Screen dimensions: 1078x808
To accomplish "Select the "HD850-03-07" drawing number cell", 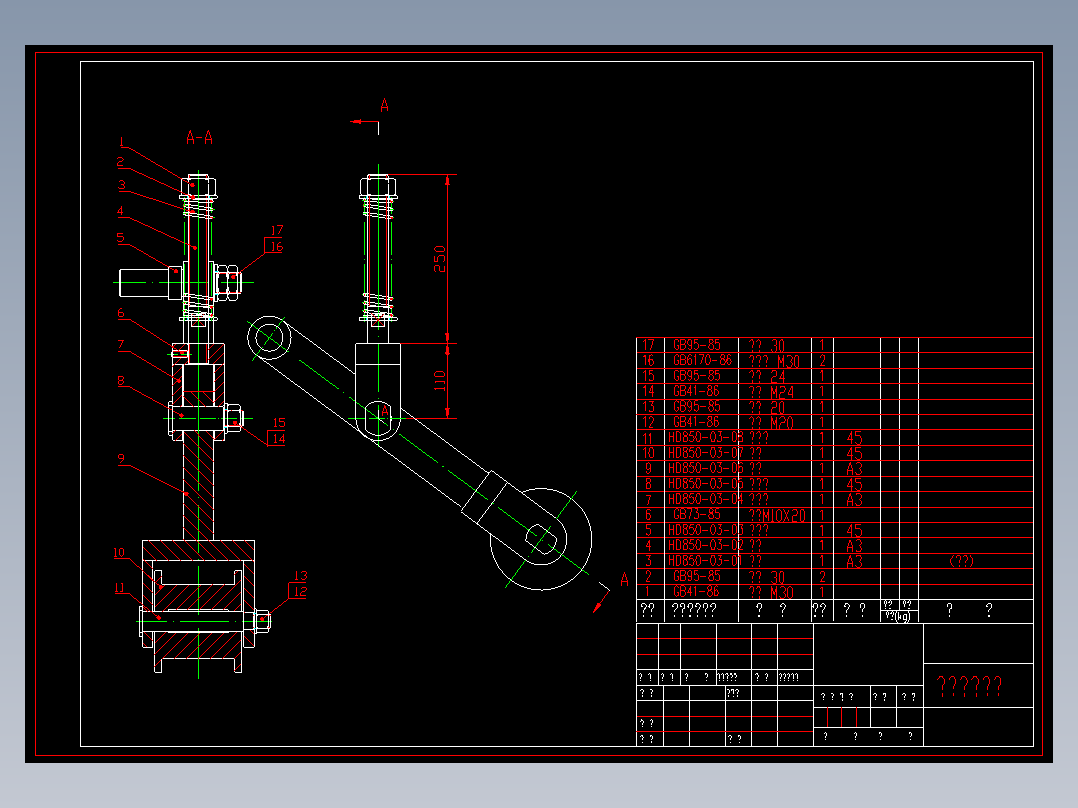I will point(705,452).
